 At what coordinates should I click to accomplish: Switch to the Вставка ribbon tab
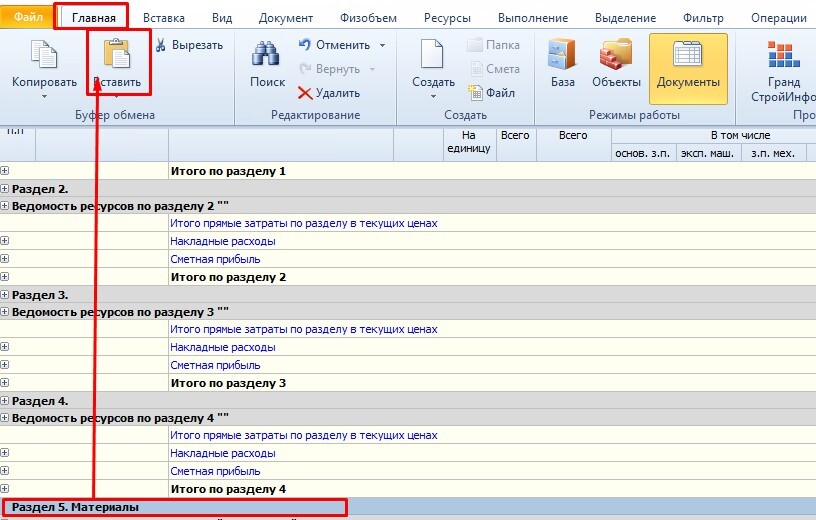[163, 18]
